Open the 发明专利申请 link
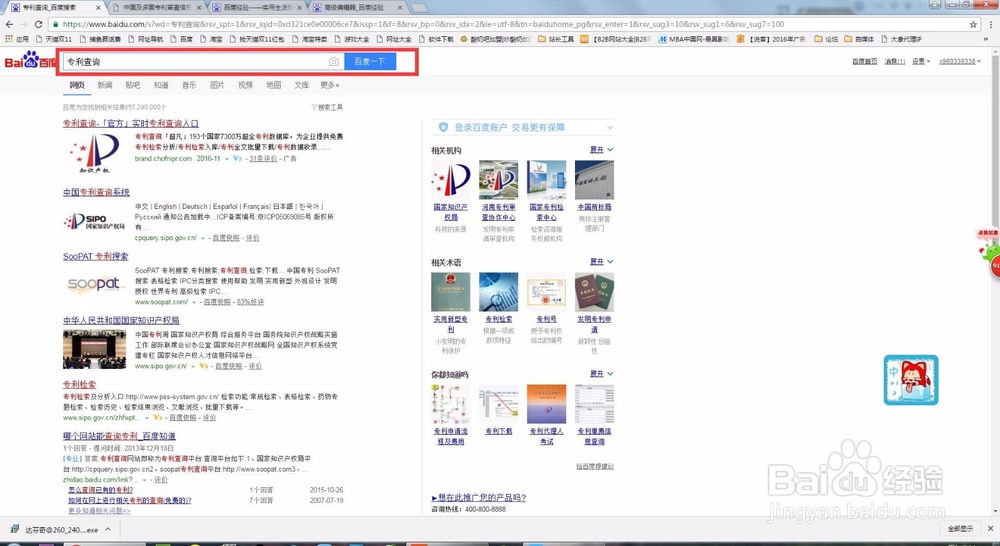 point(594,324)
